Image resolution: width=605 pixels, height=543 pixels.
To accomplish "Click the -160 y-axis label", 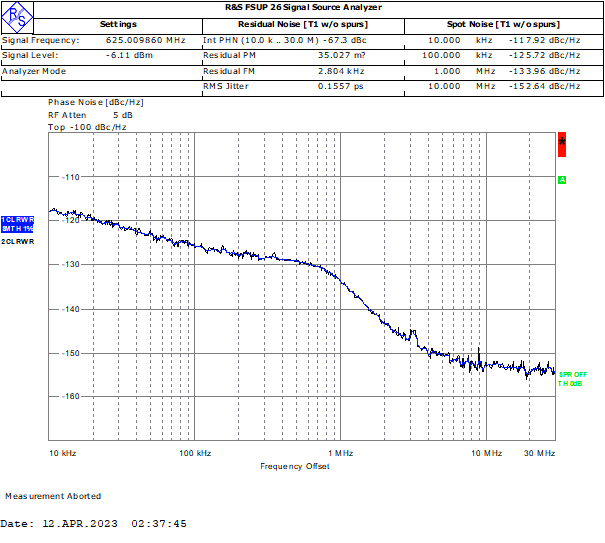I will [71, 396].
